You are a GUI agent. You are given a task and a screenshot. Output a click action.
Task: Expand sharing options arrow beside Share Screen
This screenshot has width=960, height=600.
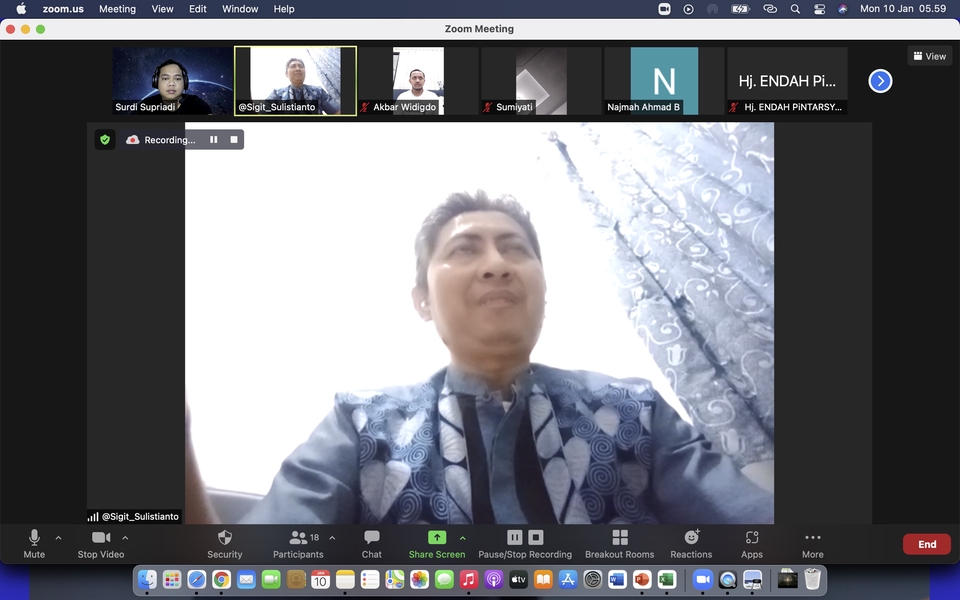pyautogui.click(x=463, y=538)
